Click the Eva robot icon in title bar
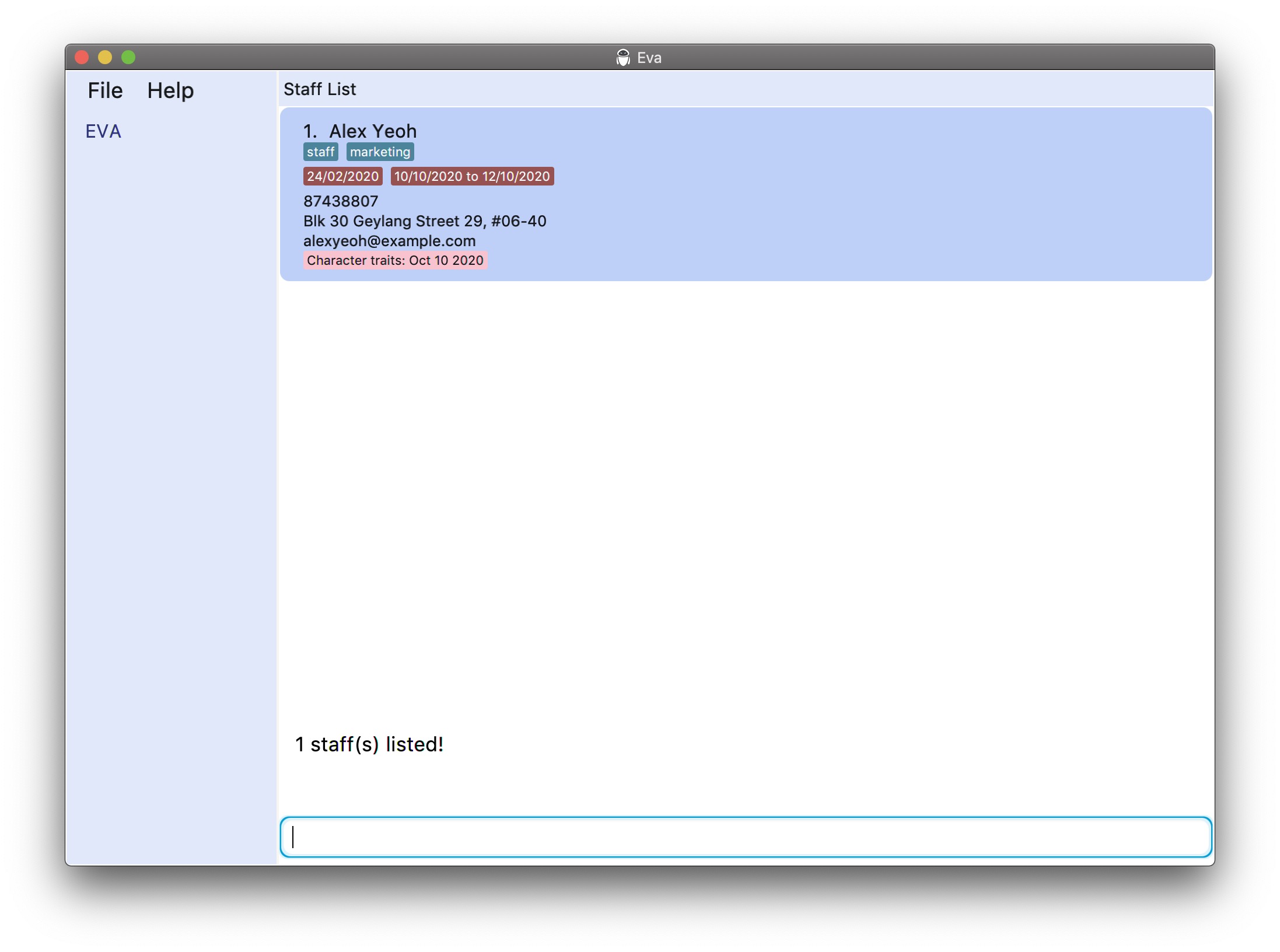 (x=623, y=57)
